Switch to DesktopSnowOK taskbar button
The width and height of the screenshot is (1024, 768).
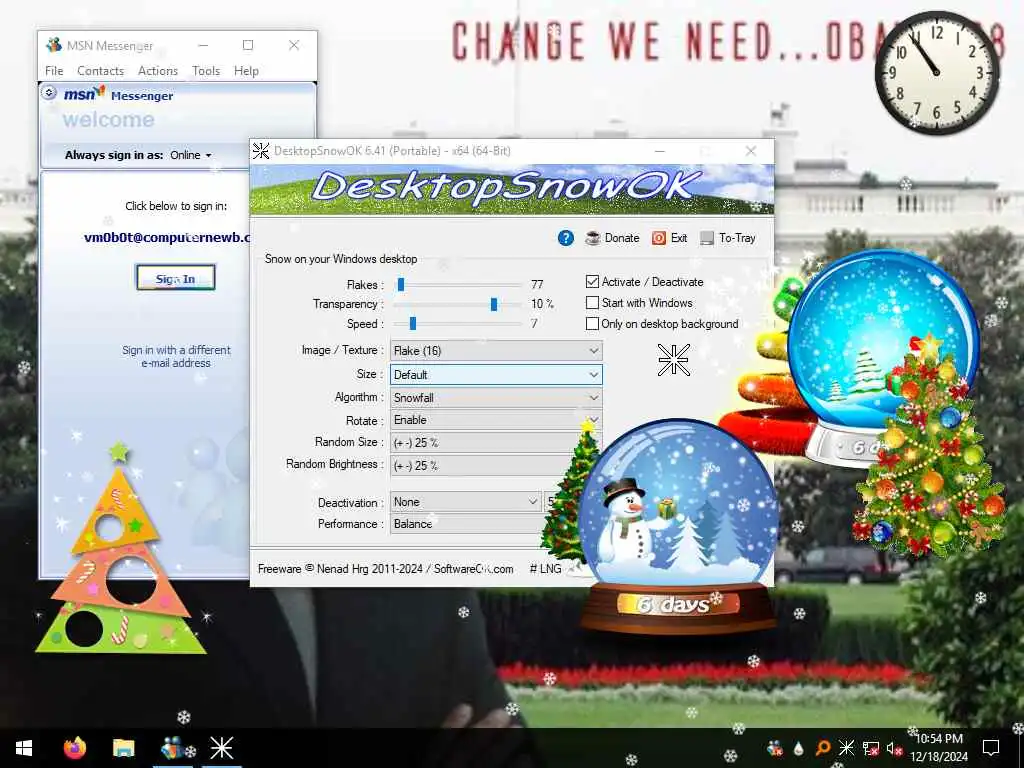click(x=221, y=748)
